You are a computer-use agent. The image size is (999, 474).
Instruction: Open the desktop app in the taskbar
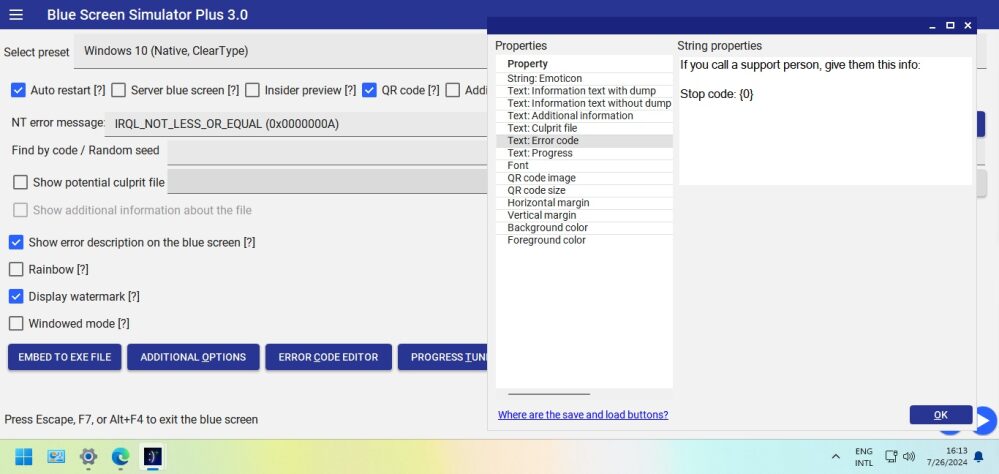[56, 456]
